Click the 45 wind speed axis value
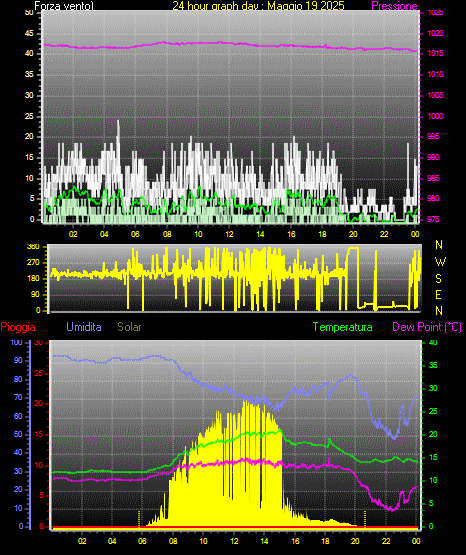This screenshot has width=466, height=555. tap(29, 34)
